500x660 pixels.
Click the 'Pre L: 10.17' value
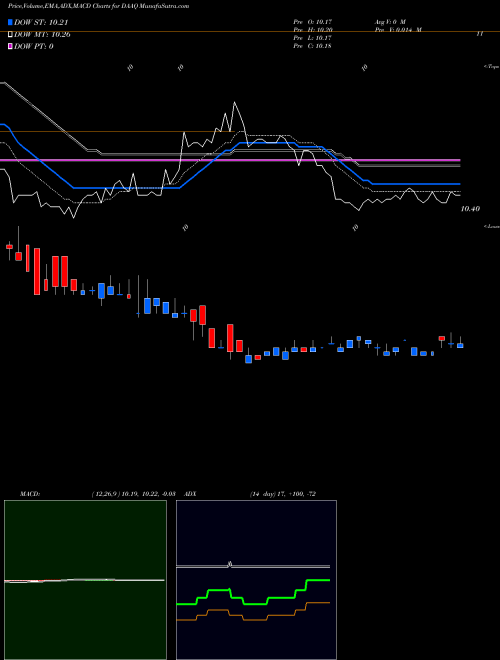[313, 38]
